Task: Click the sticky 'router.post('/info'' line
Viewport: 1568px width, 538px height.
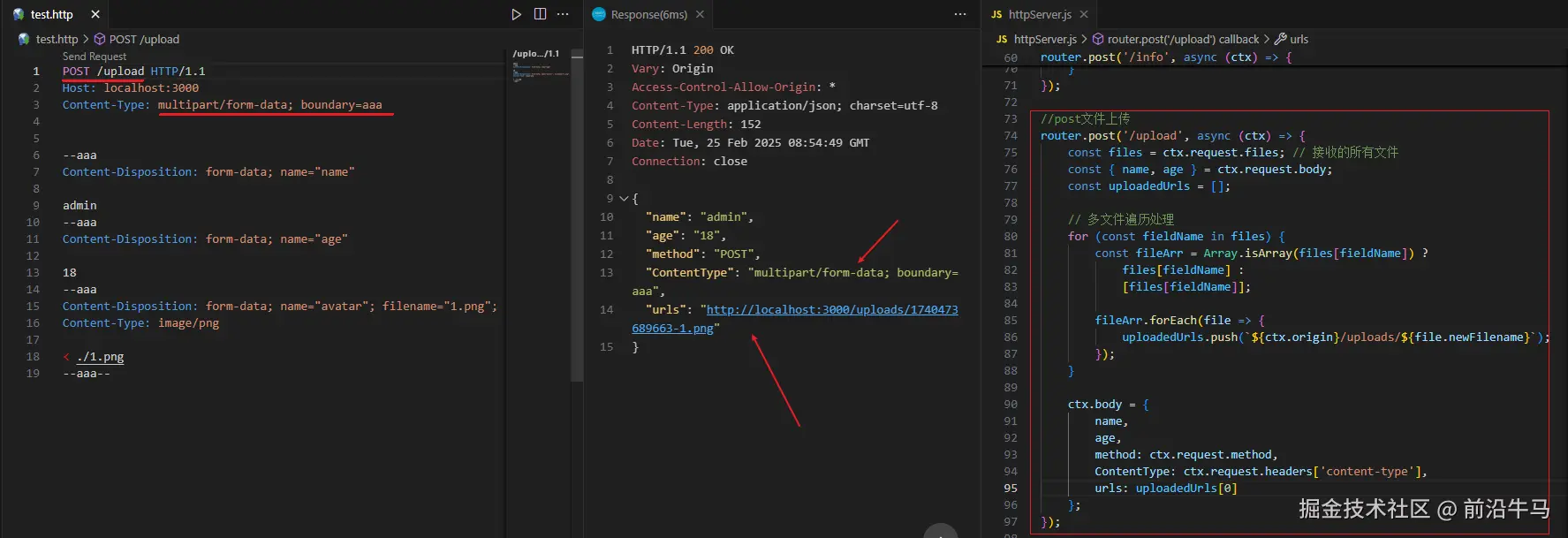Action: tap(1166, 57)
